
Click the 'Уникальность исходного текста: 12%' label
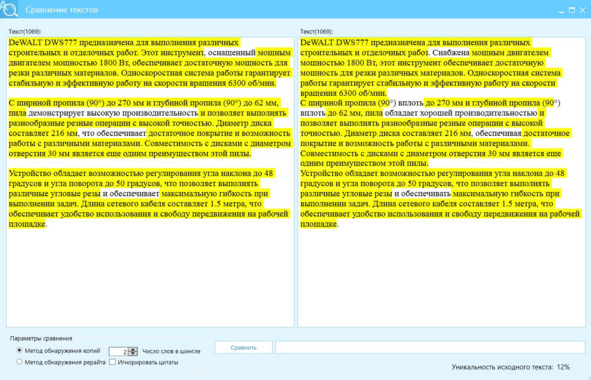511,367
